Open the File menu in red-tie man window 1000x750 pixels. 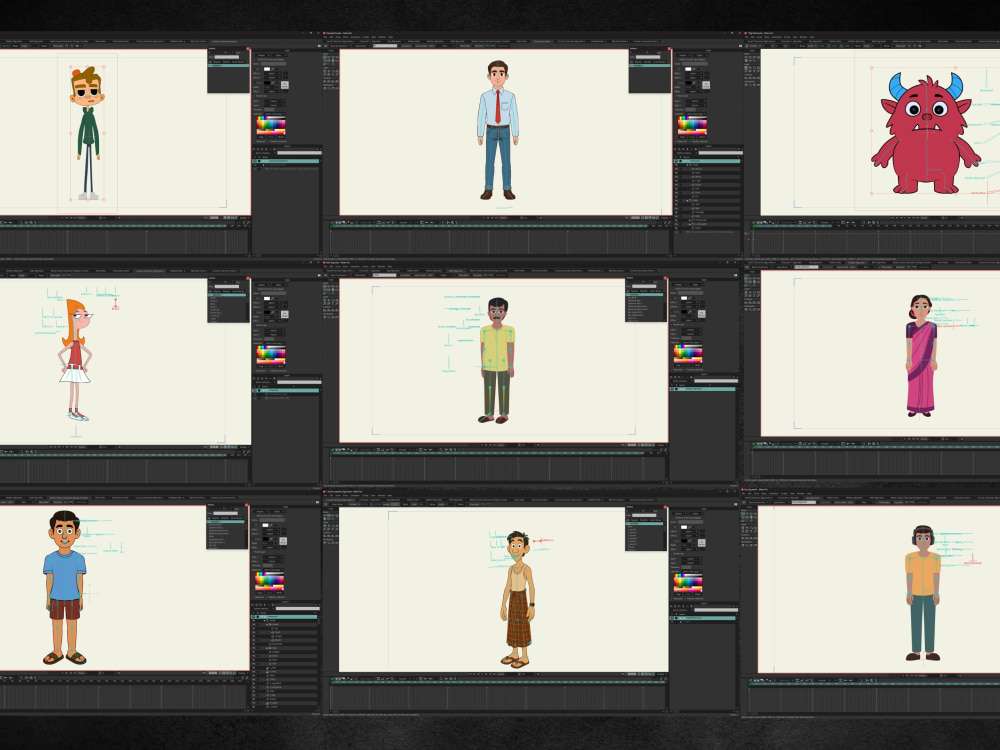[x=325, y=37]
